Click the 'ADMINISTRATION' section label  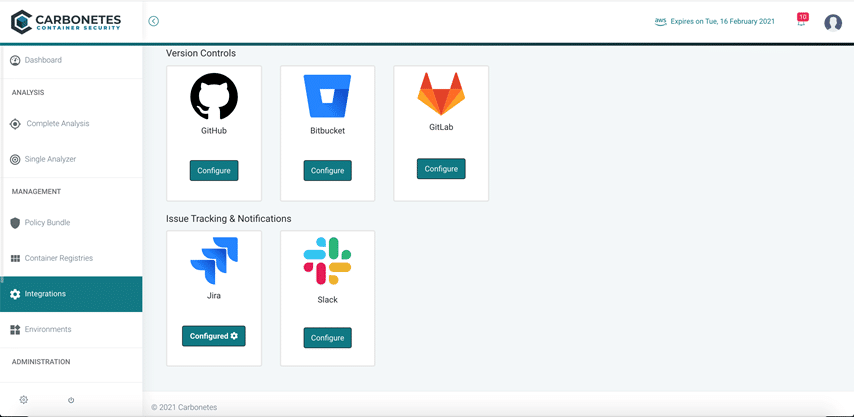41,361
